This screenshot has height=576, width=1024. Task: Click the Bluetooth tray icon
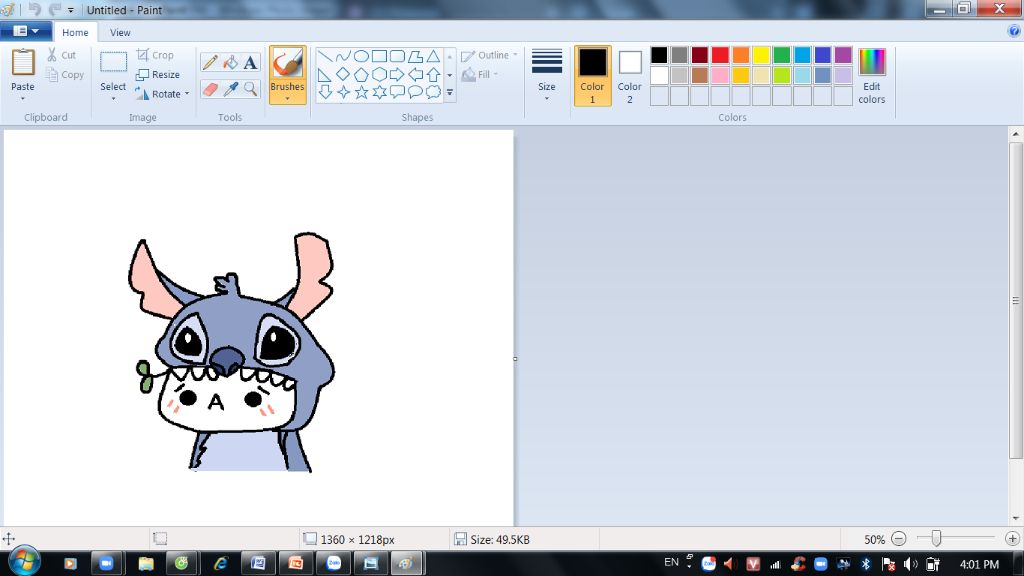click(866, 564)
